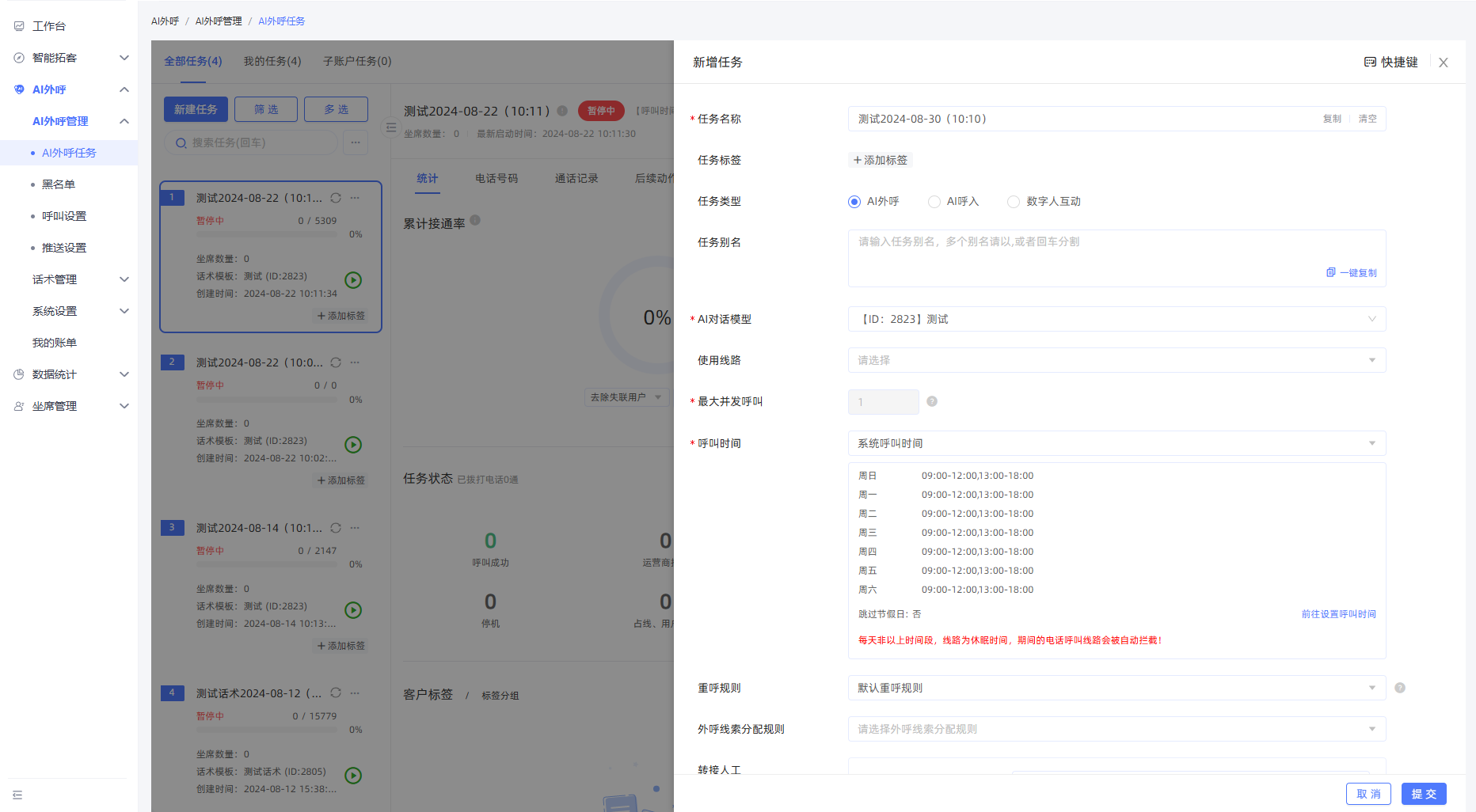The height and width of the screenshot is (812, 1476).
Task: Open 去除失联用户 dropdown
Action: pyautogui.click(x=626, y=397)
